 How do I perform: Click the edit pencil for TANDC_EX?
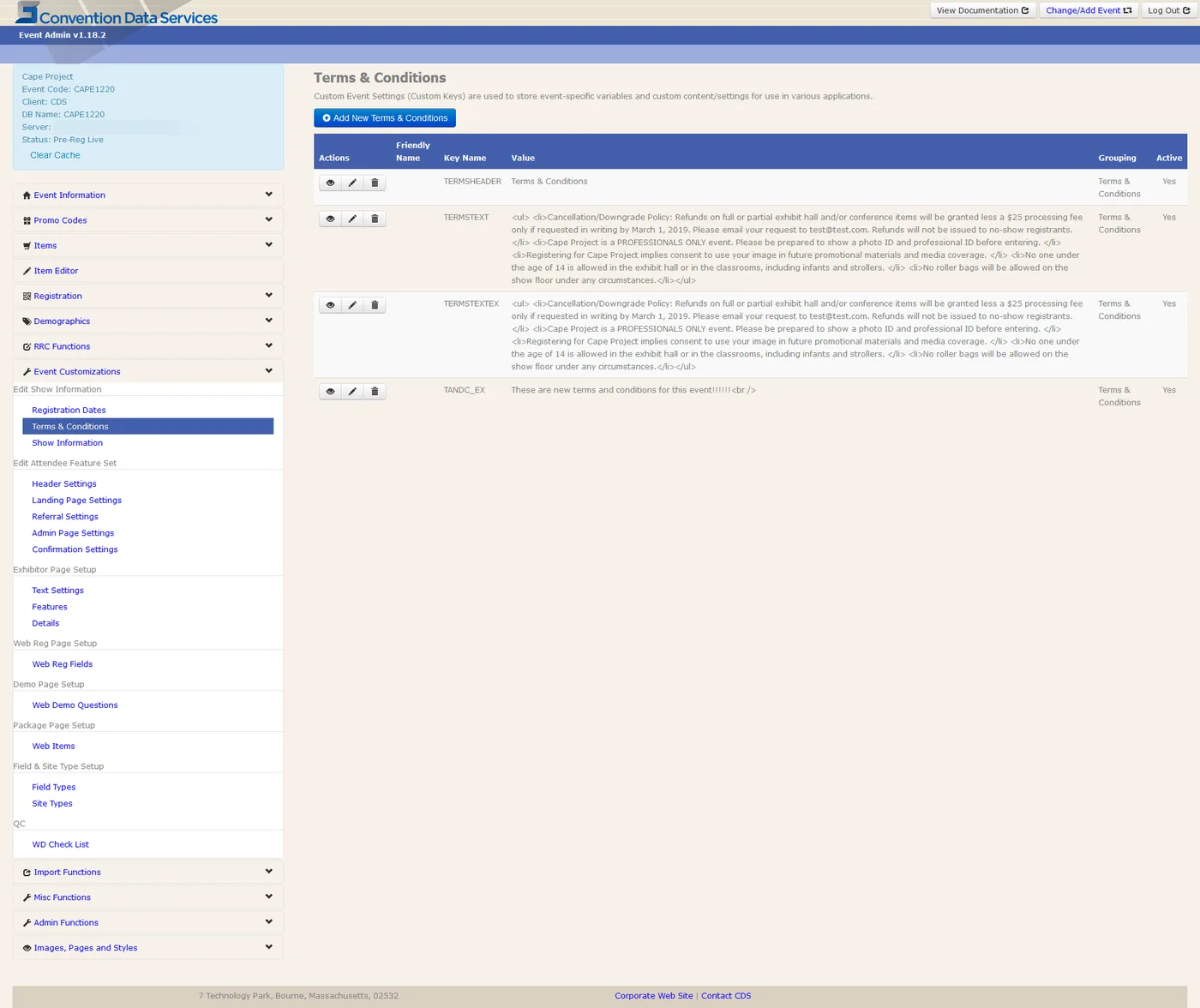point(352,391)
